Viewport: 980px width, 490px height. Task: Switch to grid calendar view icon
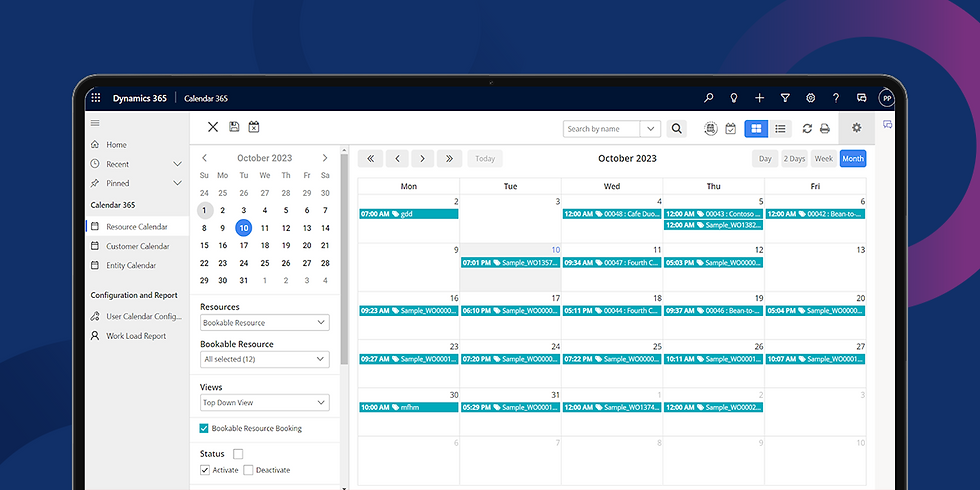756,129
